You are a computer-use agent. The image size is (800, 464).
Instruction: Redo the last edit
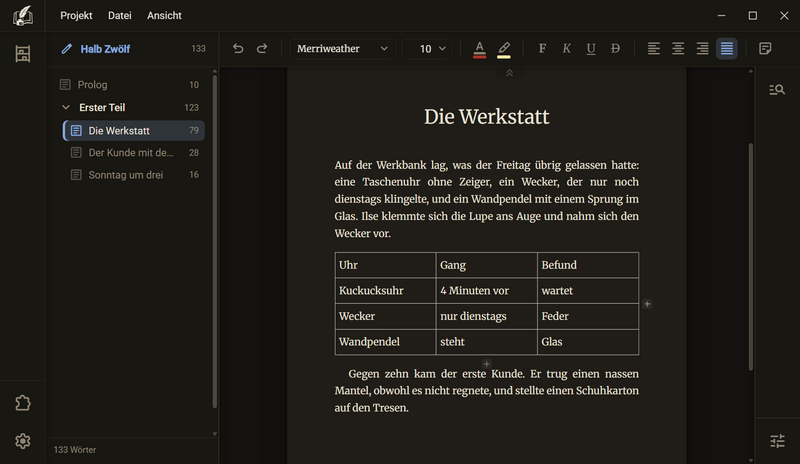[262, 48]
